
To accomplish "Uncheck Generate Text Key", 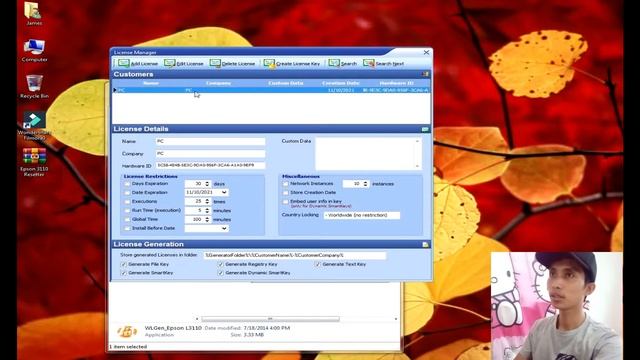I will click(318, 264).
